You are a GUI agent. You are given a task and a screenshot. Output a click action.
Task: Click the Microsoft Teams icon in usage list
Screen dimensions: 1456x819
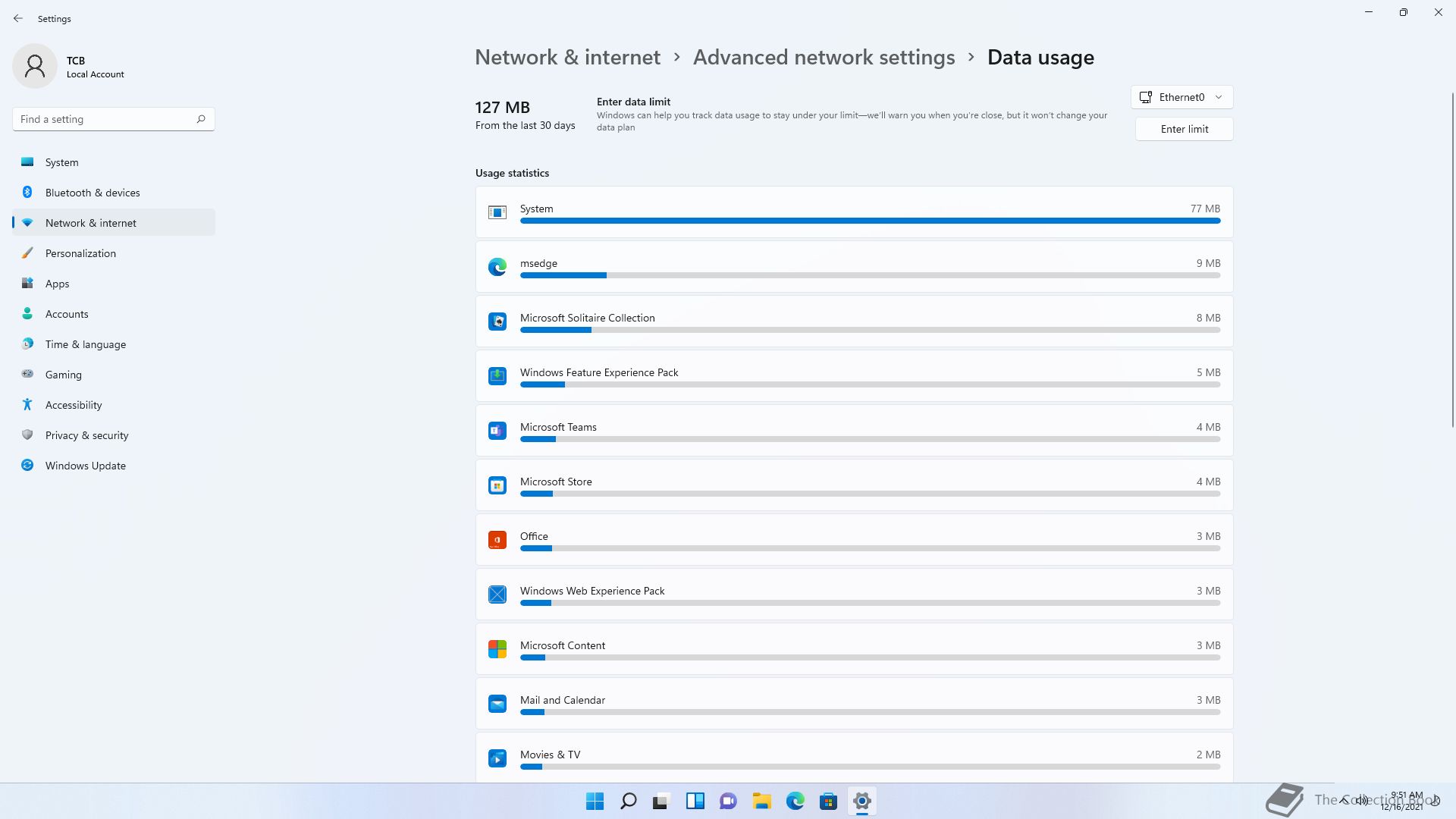tap(497, 431)
